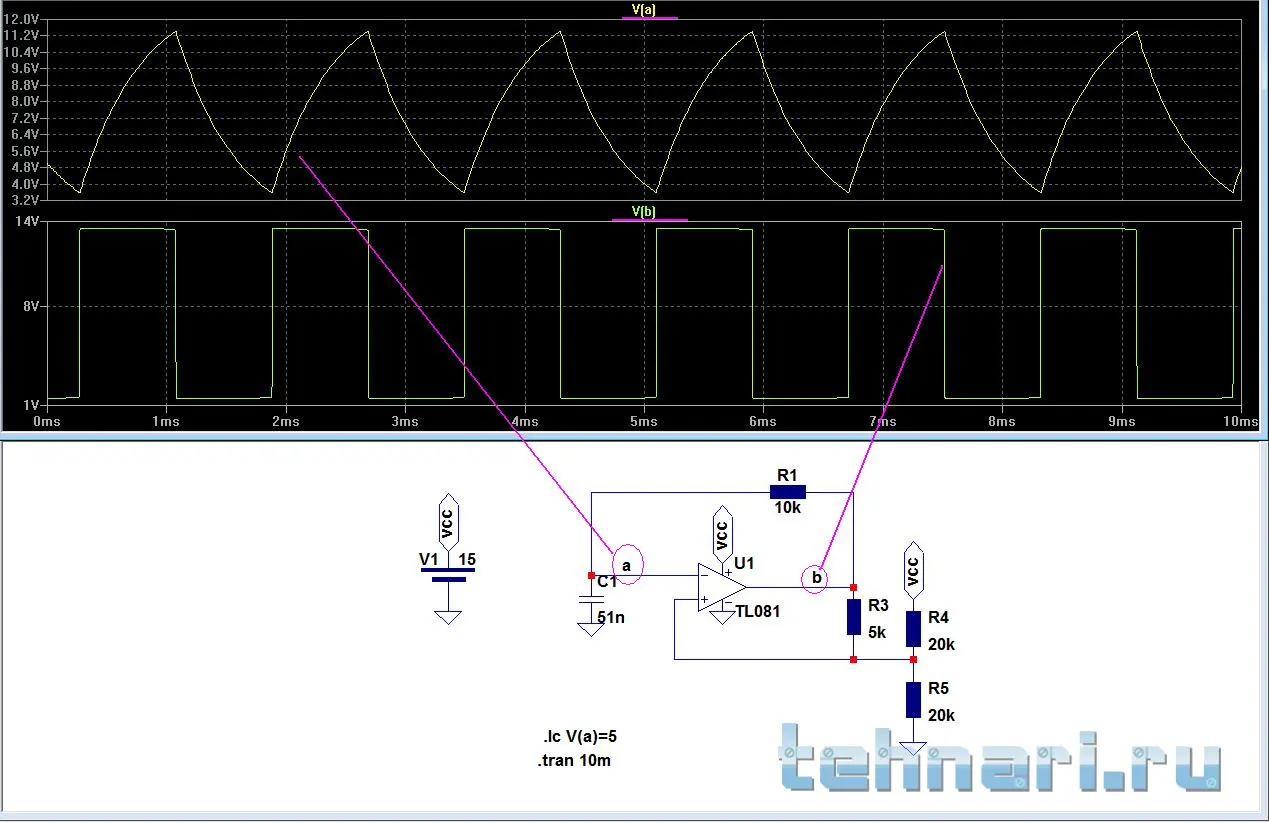This screenshot has width=1269, height=823.
Task: Click the 20k value of R5
Action: 941,716
